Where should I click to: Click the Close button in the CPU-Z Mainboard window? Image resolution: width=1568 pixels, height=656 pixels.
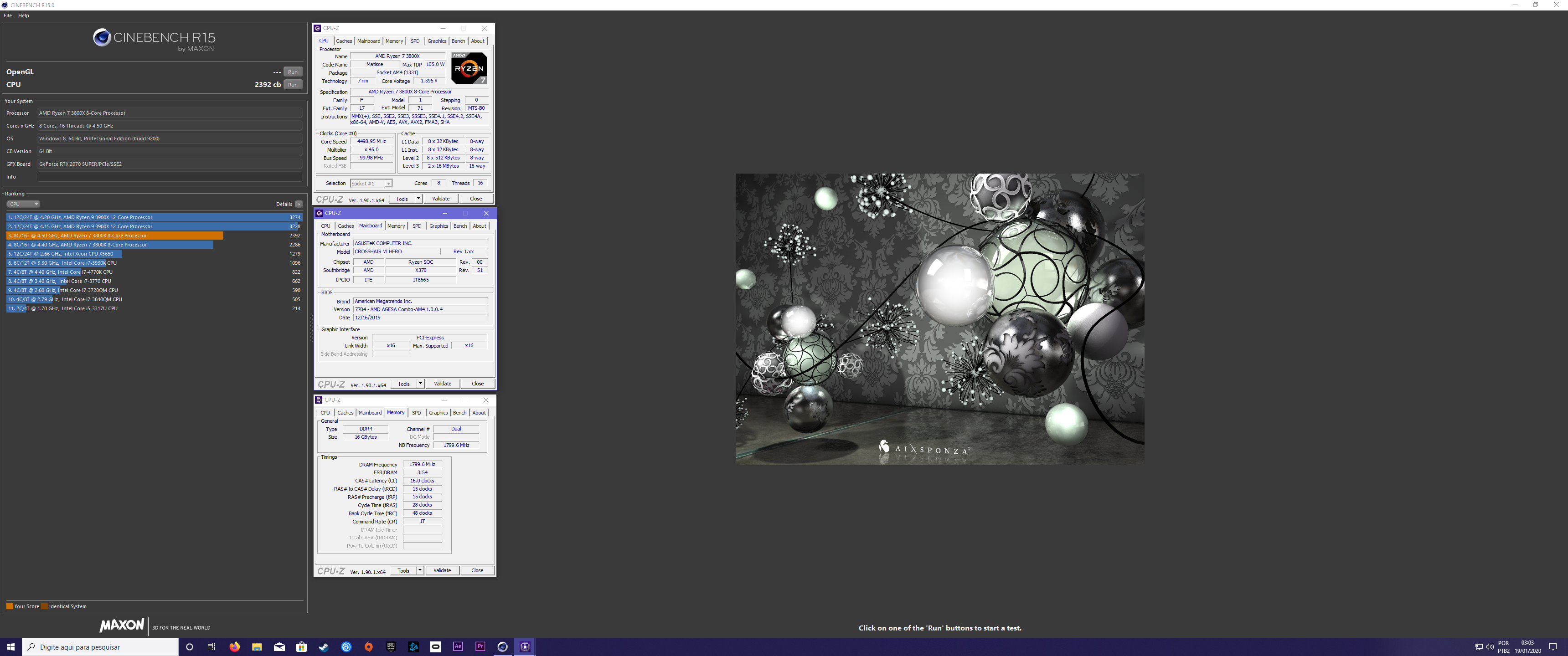478,384
